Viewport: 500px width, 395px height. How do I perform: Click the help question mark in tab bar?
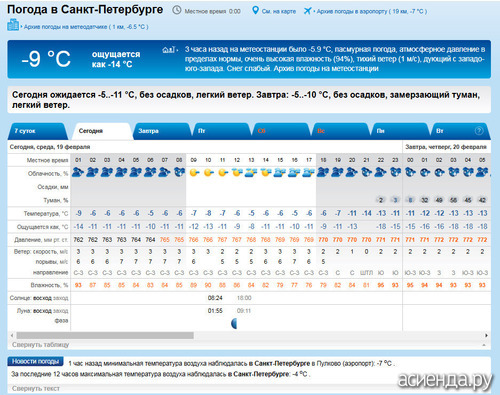(479, 131)
